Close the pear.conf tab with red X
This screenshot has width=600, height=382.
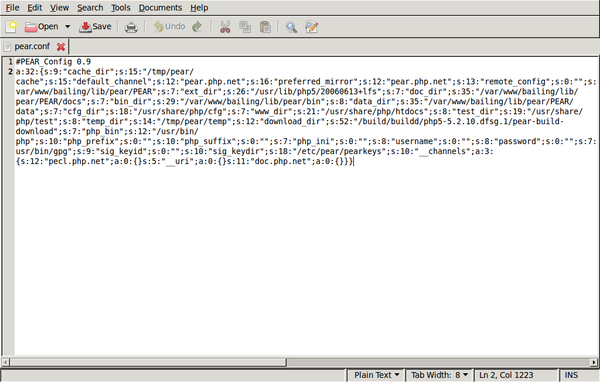pos(61,47)
